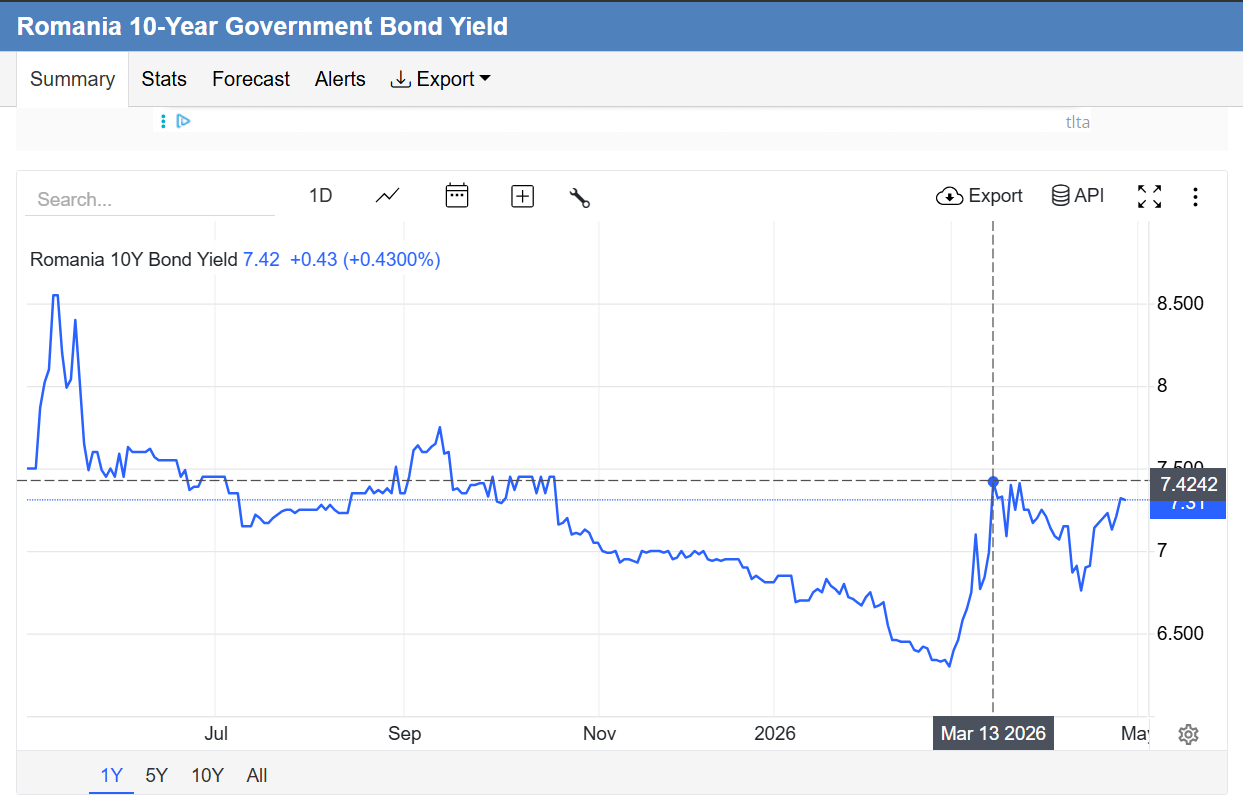Open the calendar date range picker
Viewport: 1243px width, 810px height.
[457, 196]
